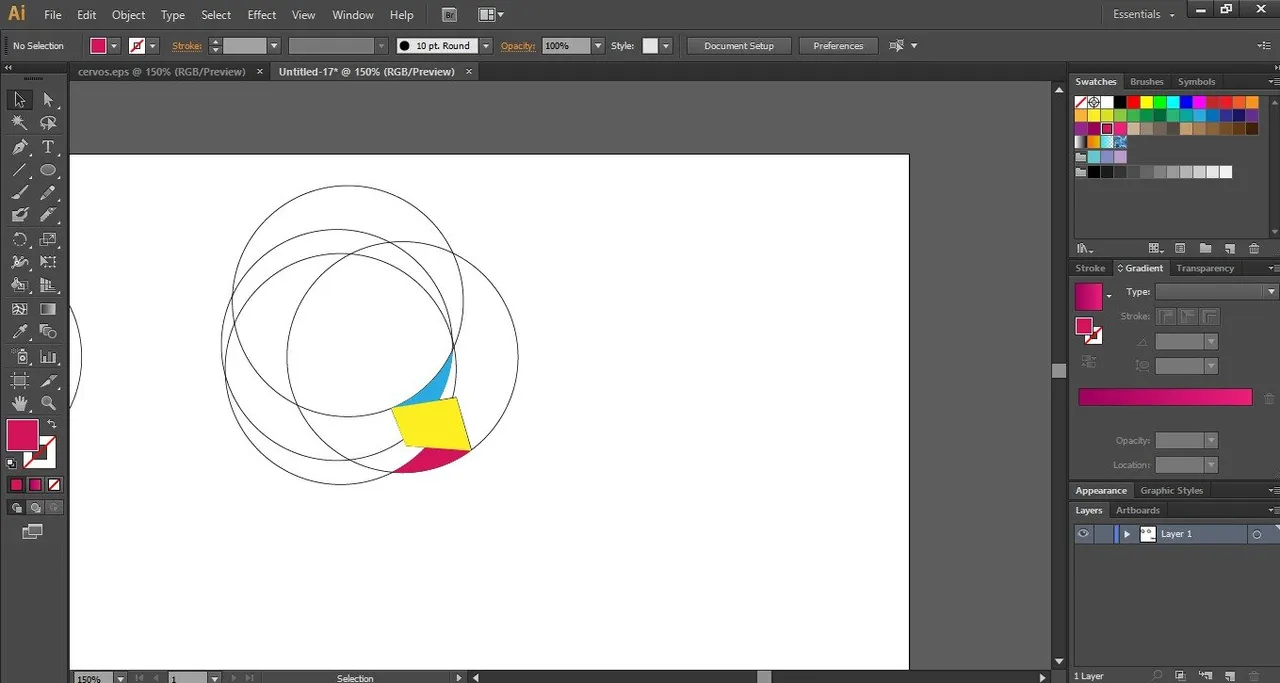This screenshot has width=1280, height=683.
Task: Enable Draw Behind mode
Action: 35,508
